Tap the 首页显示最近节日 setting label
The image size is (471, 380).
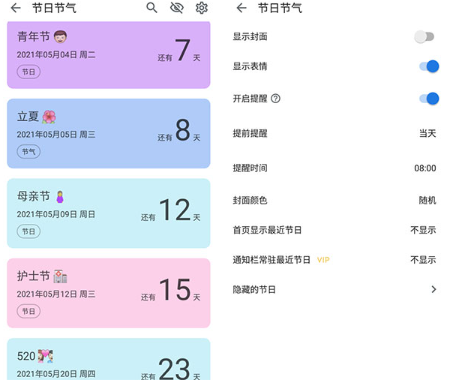[x=267, y=230]
